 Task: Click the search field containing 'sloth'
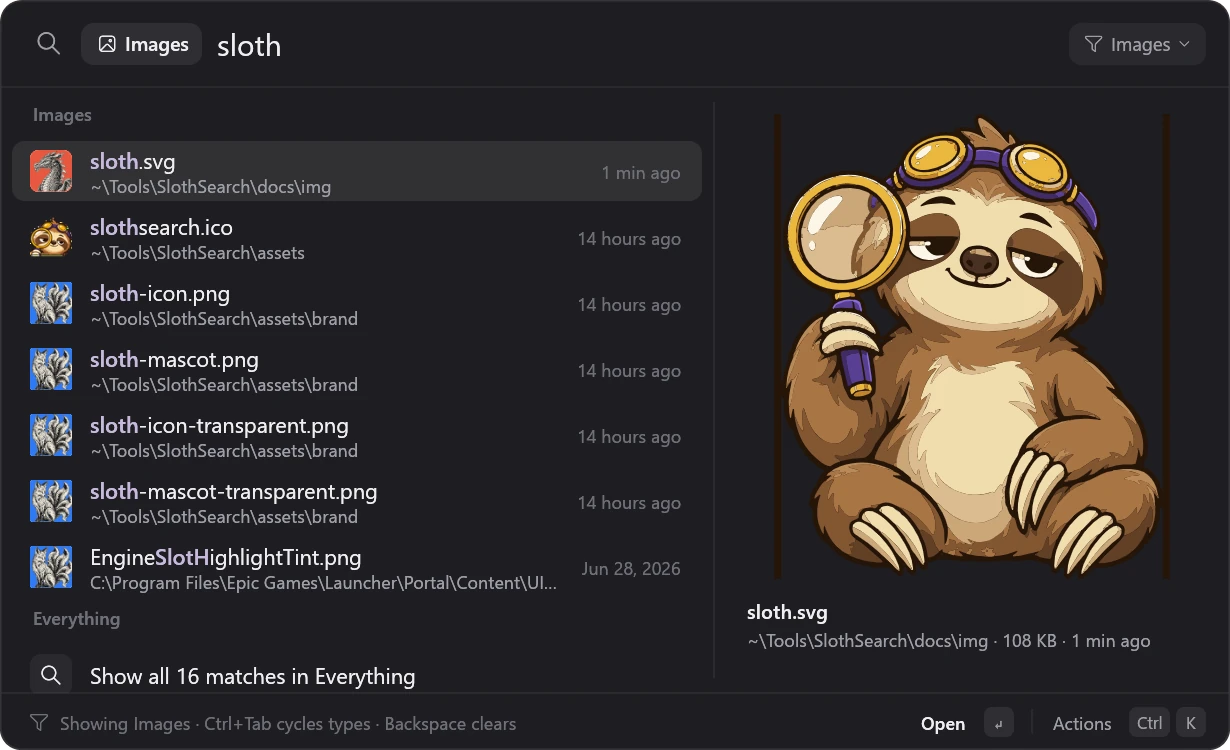click(x=636, y=45)
